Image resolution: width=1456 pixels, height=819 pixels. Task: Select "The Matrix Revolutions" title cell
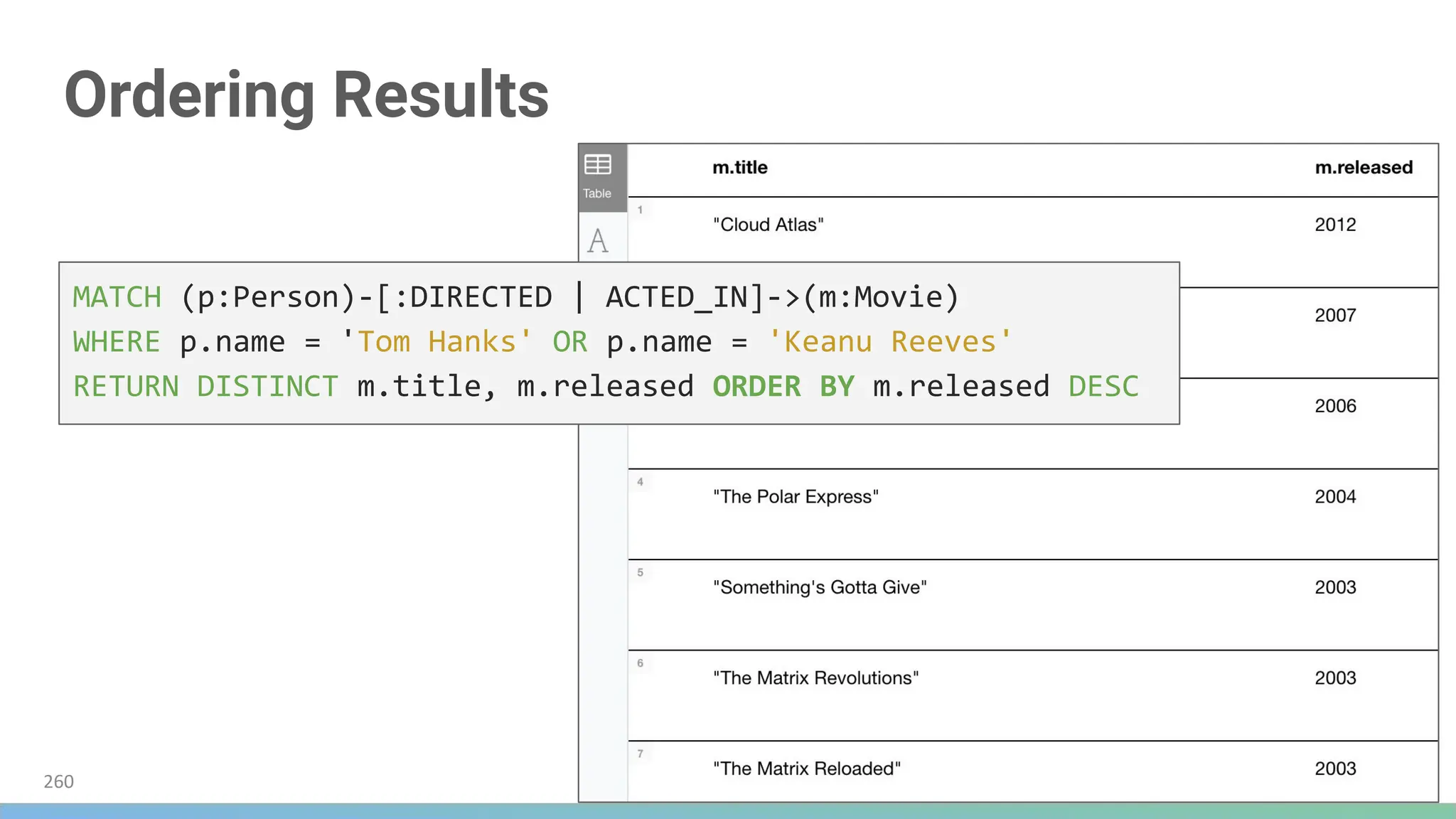(x=815, y=678)
